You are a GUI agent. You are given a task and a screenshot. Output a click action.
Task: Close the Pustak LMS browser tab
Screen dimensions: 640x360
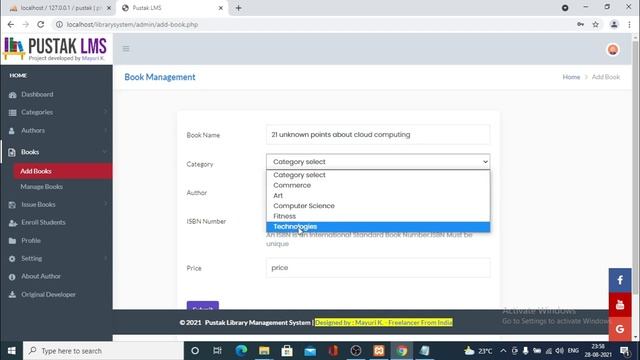(220, 8)
